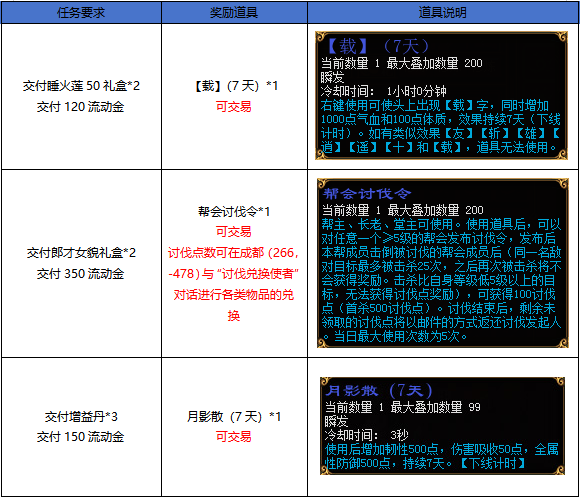Select the 月影散 (7天)*1 reward text
580x498 pixels.
click(234, 417)
